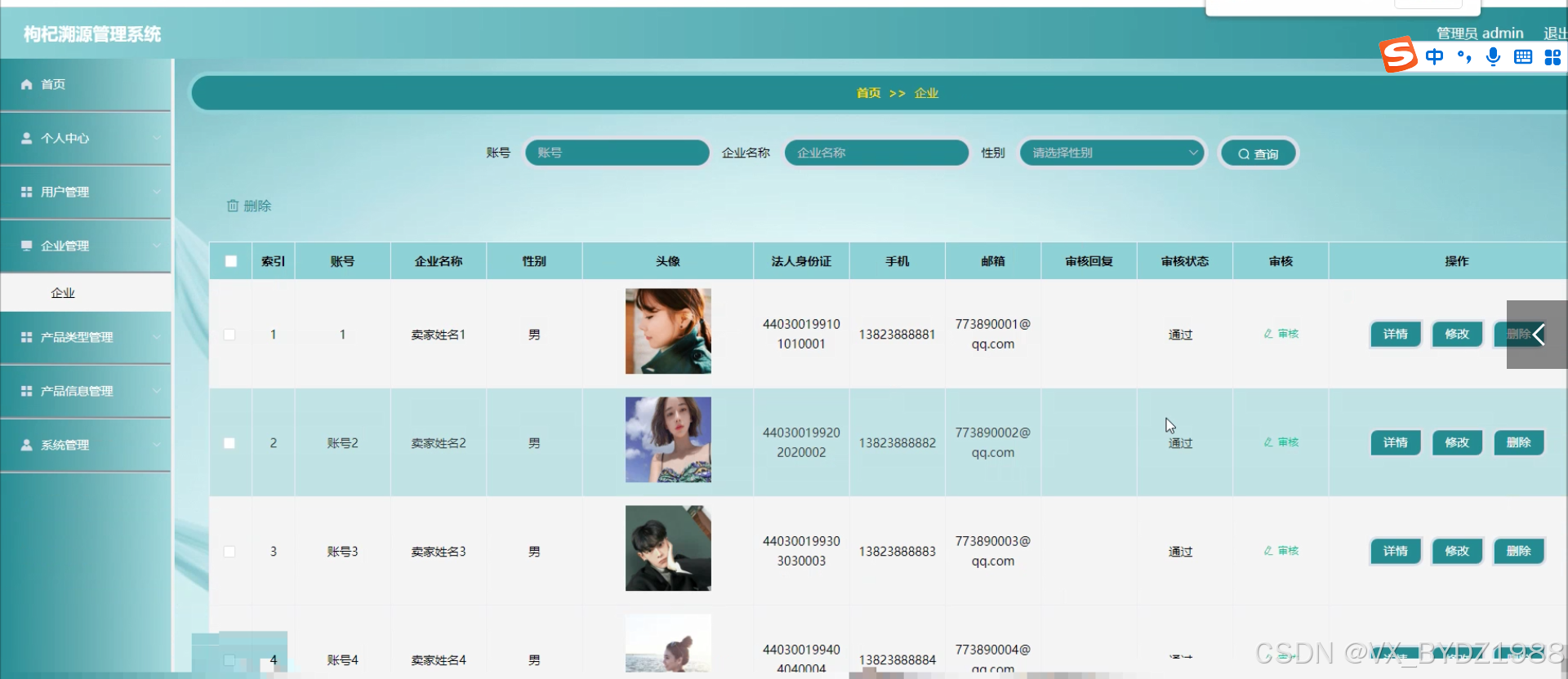Click the 枸杞溯源管理系统 title
This screenshot has height=679, width=1568.
click(92, 34)
